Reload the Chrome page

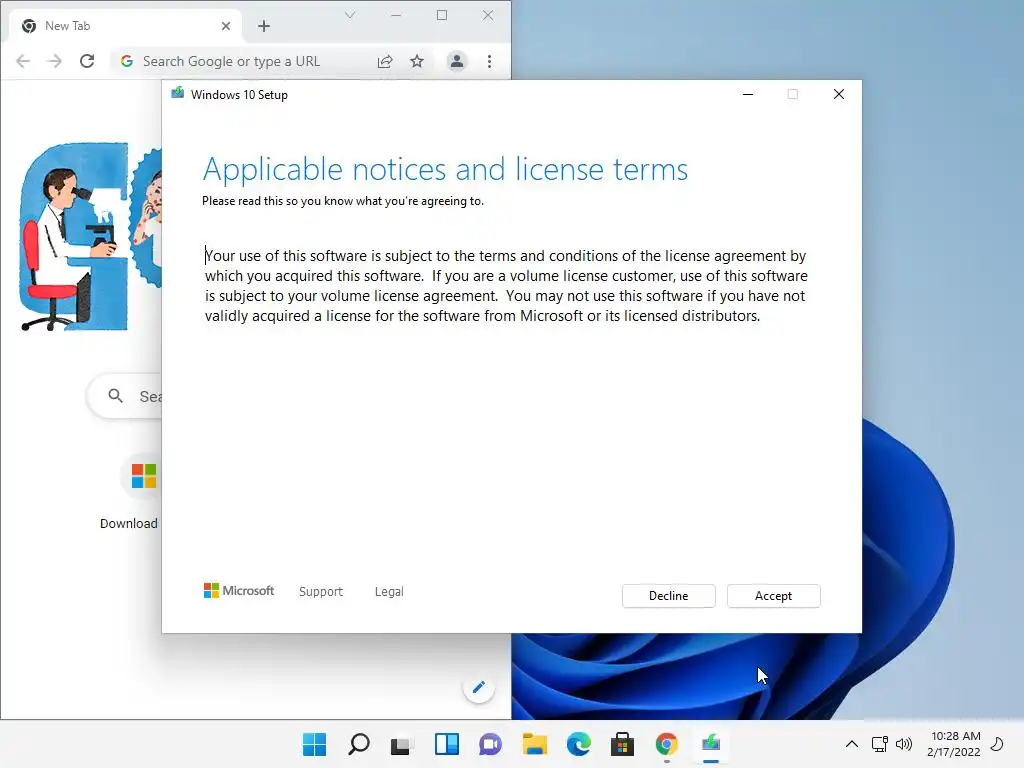pos(87,61)
